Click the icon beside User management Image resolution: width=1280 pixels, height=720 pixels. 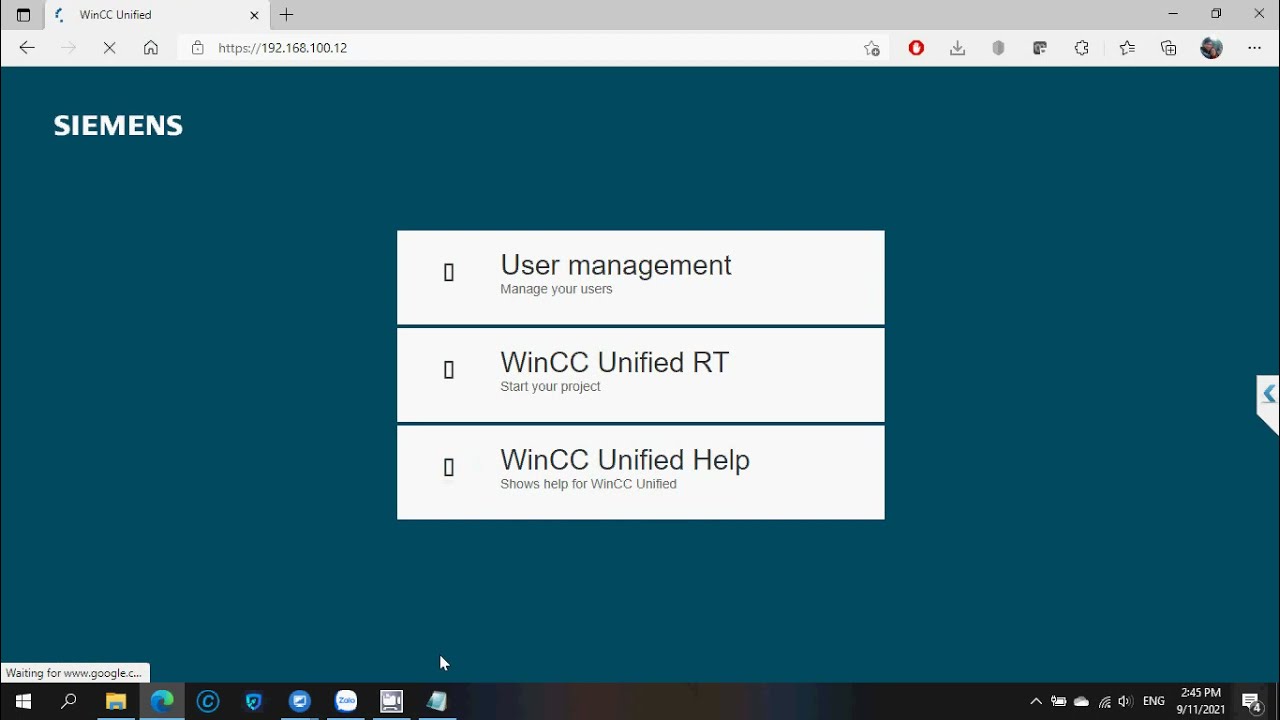point(449,272)
